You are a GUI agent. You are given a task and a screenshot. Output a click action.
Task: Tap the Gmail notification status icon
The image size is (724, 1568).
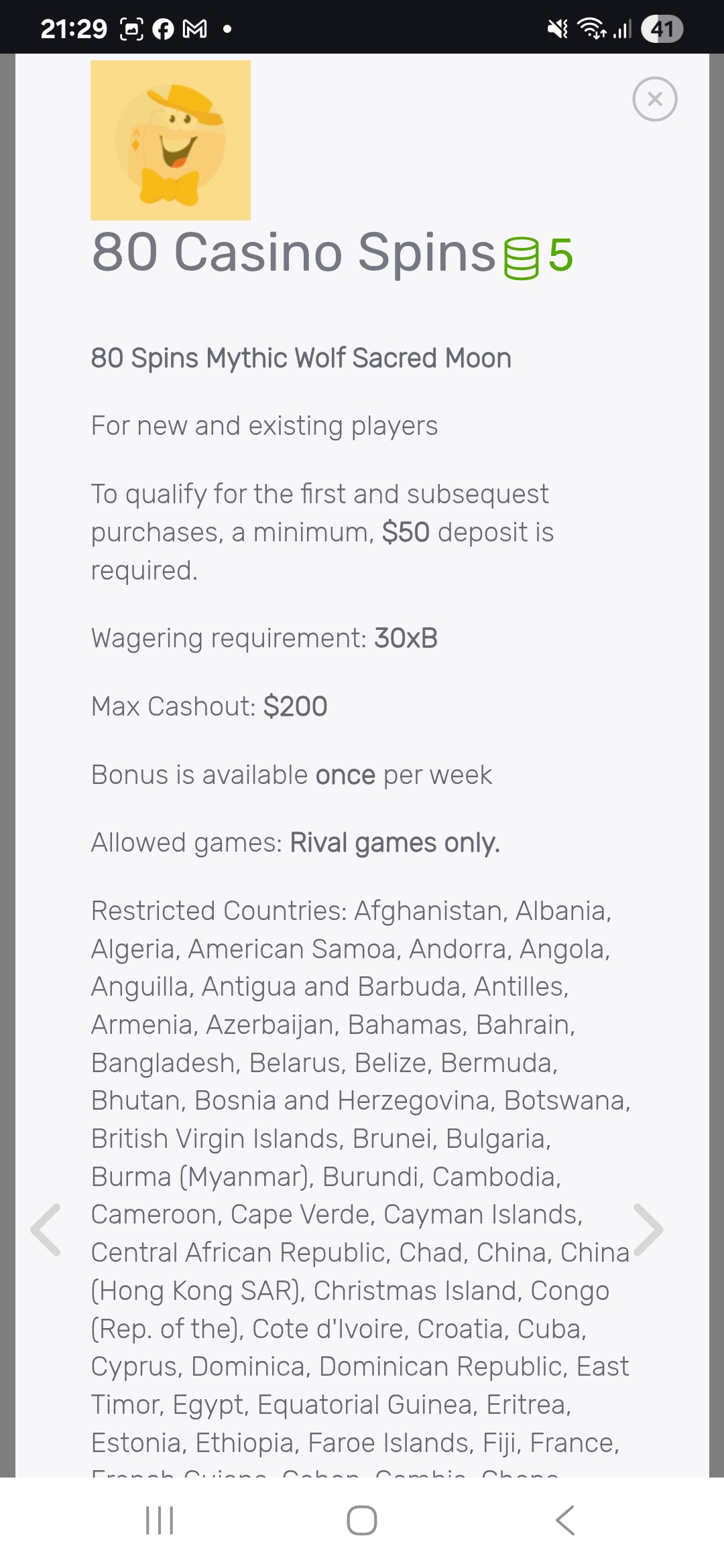click(195, 29)
